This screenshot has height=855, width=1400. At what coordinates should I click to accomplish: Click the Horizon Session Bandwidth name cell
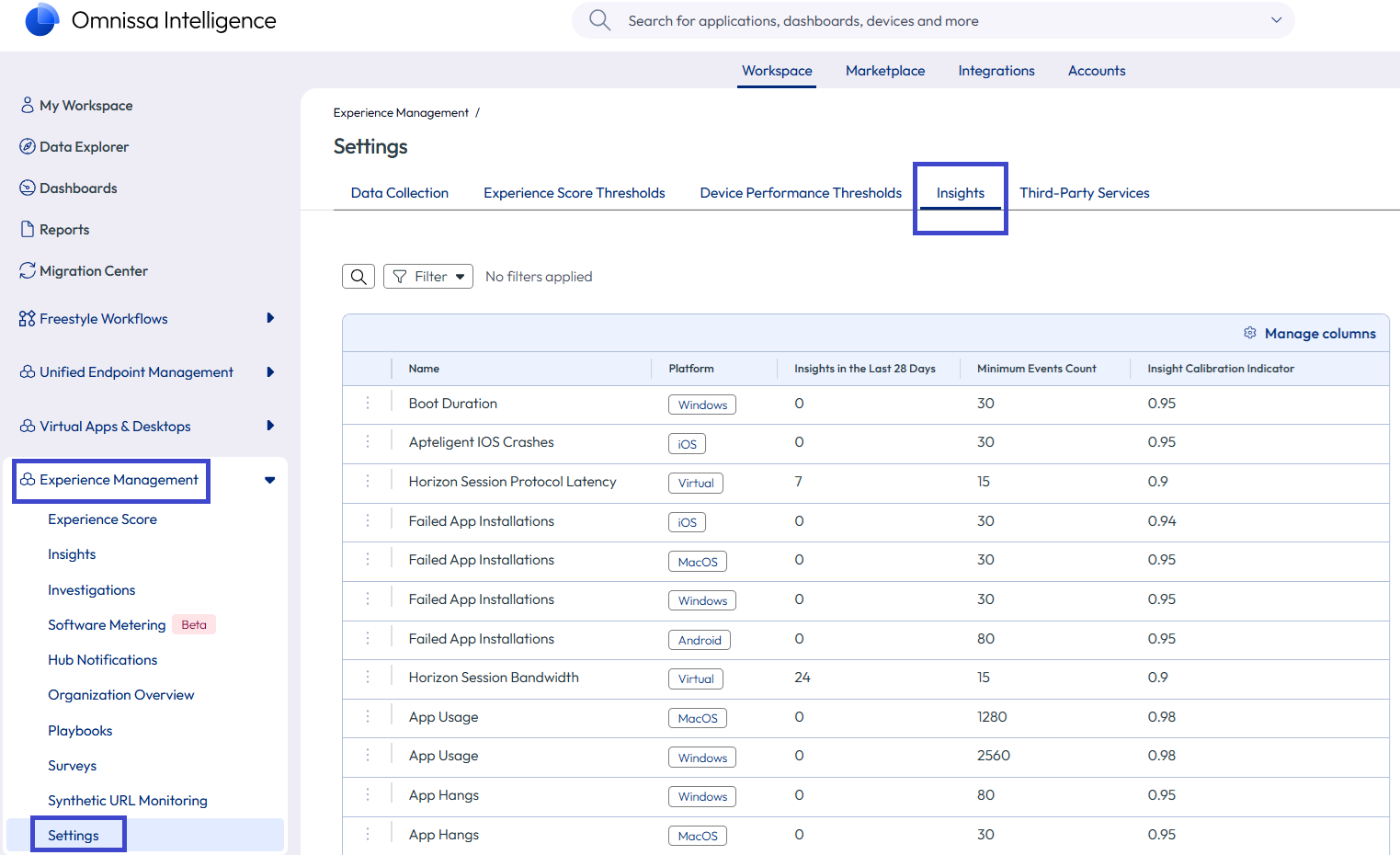pos(494,677)
